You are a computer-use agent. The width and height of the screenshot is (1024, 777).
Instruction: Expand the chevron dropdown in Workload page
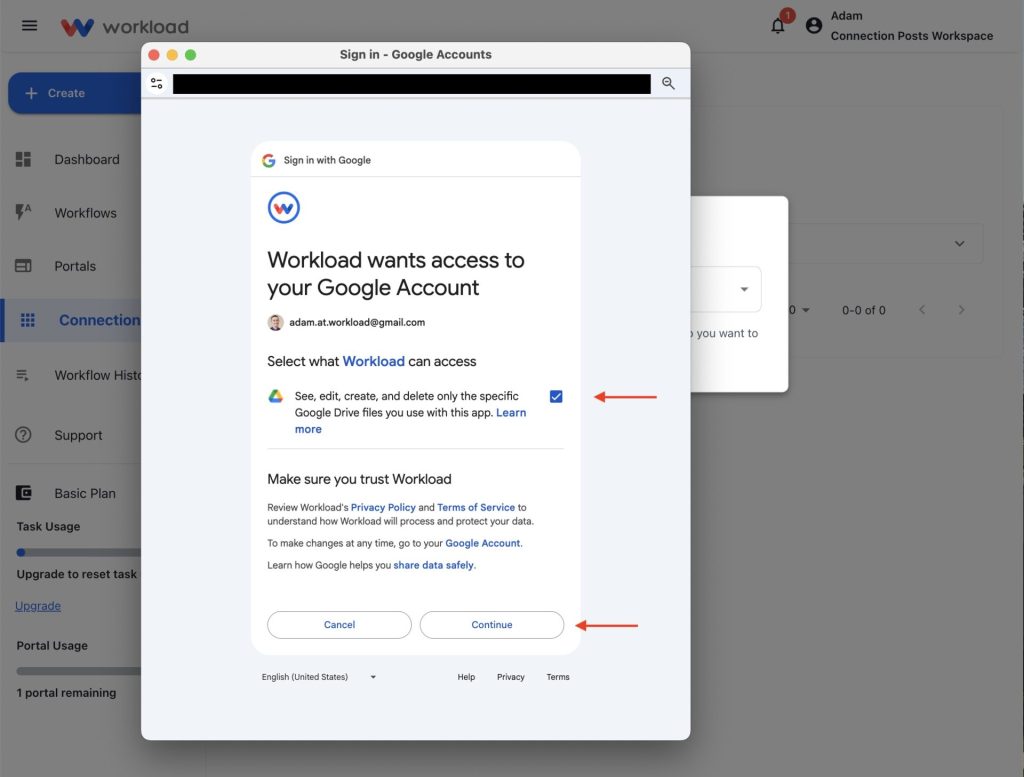(x=959, y=244)
